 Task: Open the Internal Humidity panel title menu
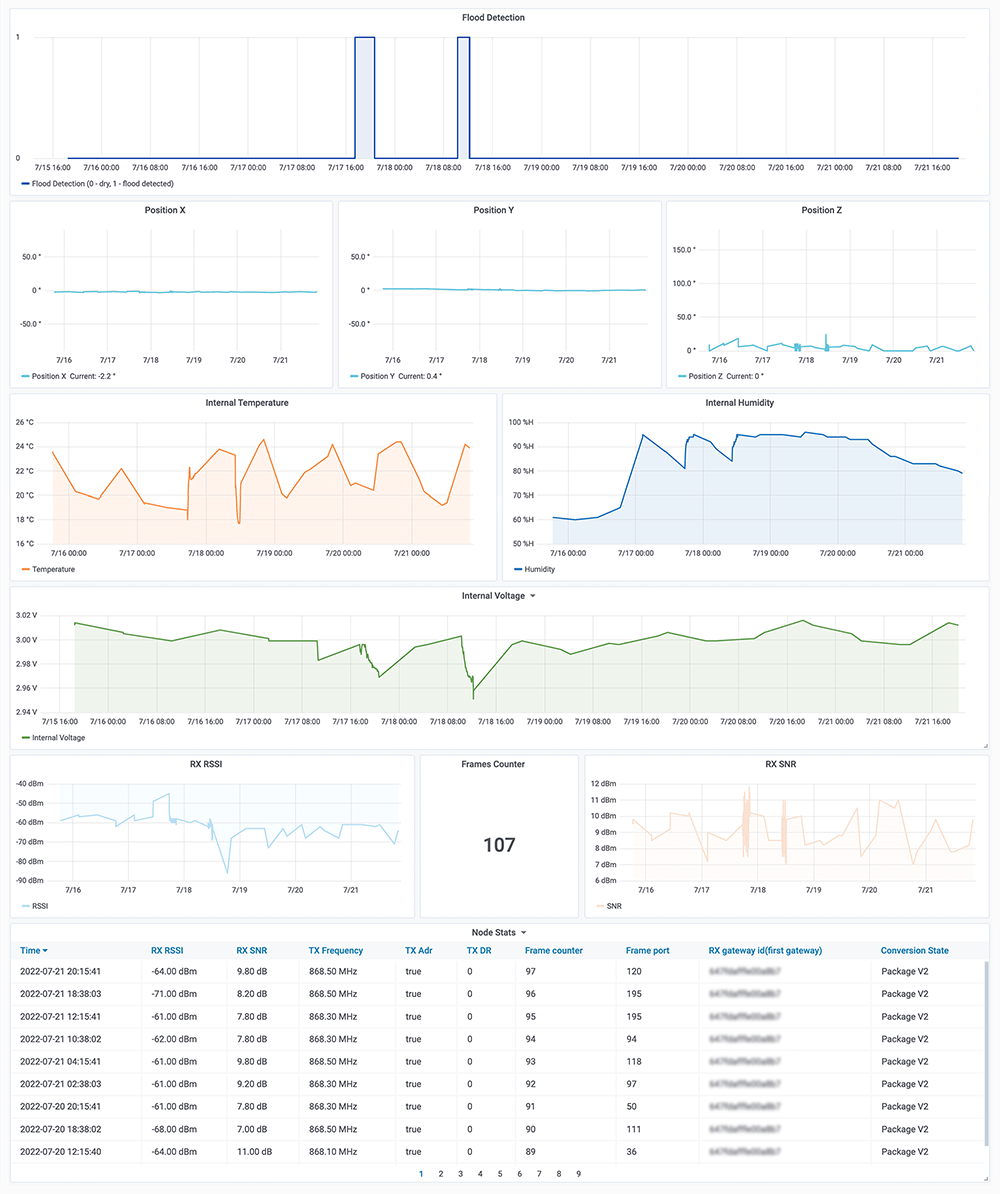pos(740,403)
